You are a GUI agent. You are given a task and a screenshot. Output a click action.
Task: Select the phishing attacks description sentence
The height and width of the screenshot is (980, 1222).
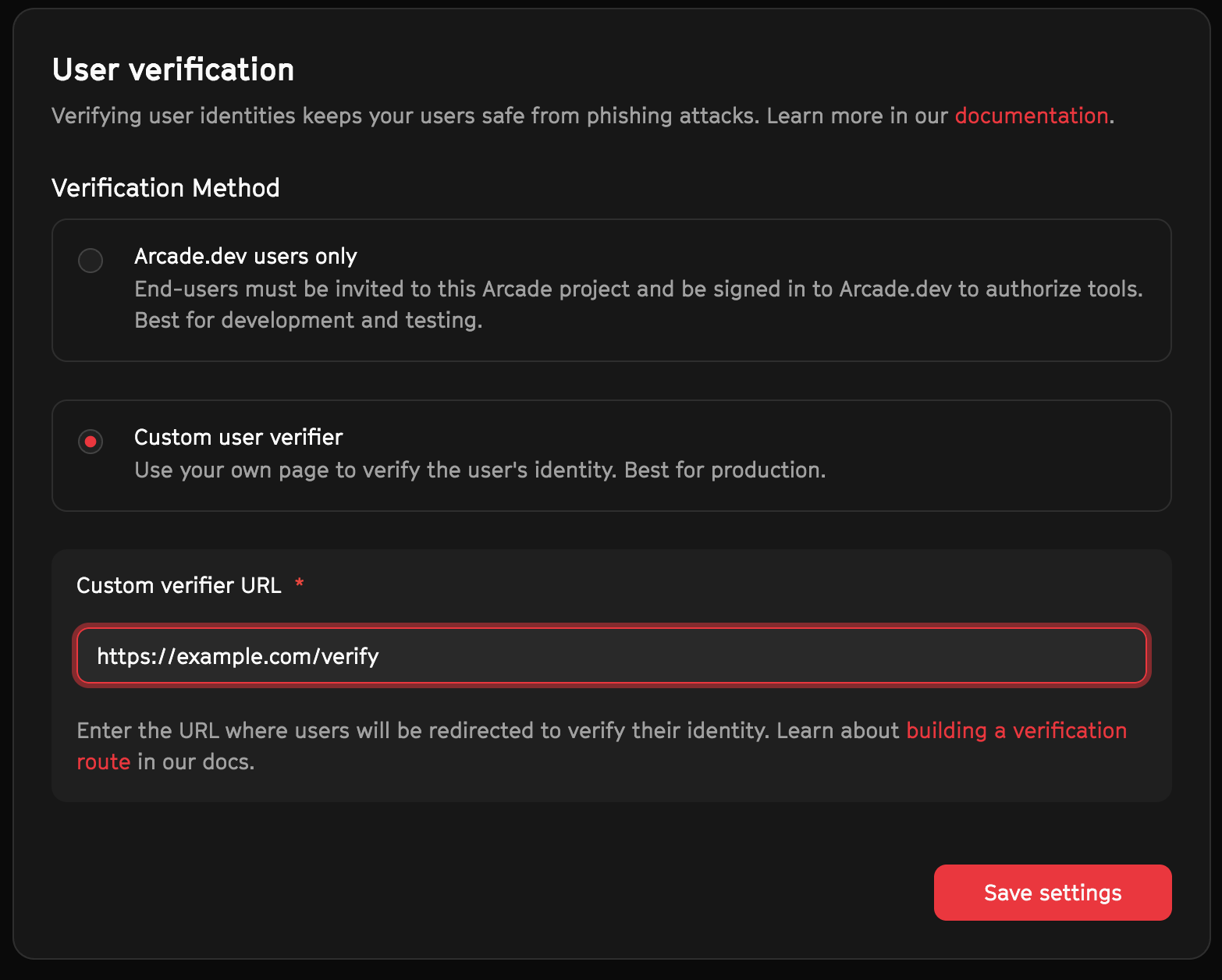(499, 115)
